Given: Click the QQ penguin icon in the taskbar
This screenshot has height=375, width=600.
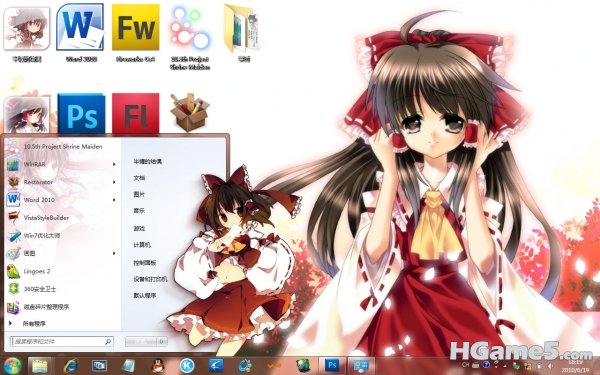Looking at the screenshot, I should pyautogui.click(x=158, y=365).
